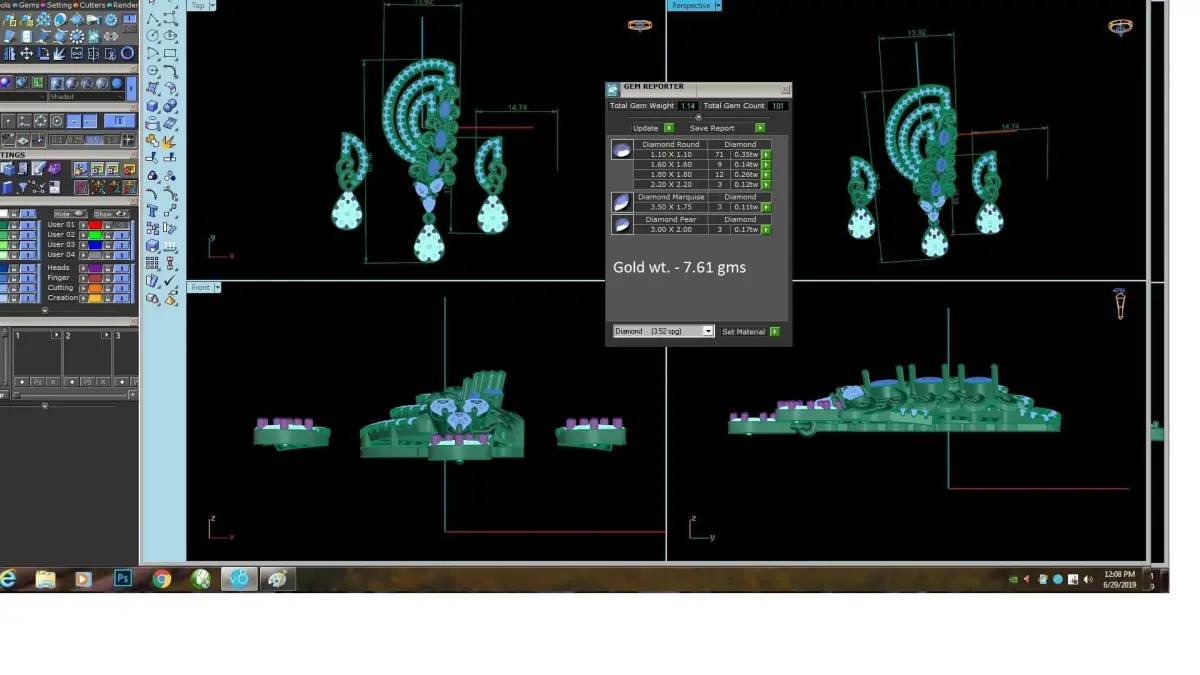Toggle visibility of Finger layer

(x=121, y=278)
